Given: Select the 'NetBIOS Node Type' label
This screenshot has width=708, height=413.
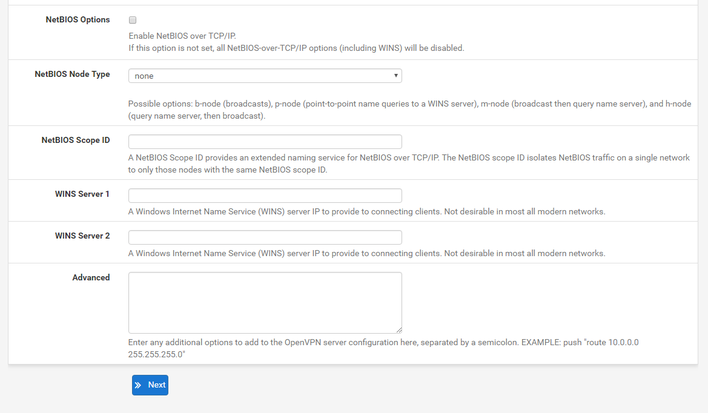Looking at the screenshot, I should click(72, 74).
